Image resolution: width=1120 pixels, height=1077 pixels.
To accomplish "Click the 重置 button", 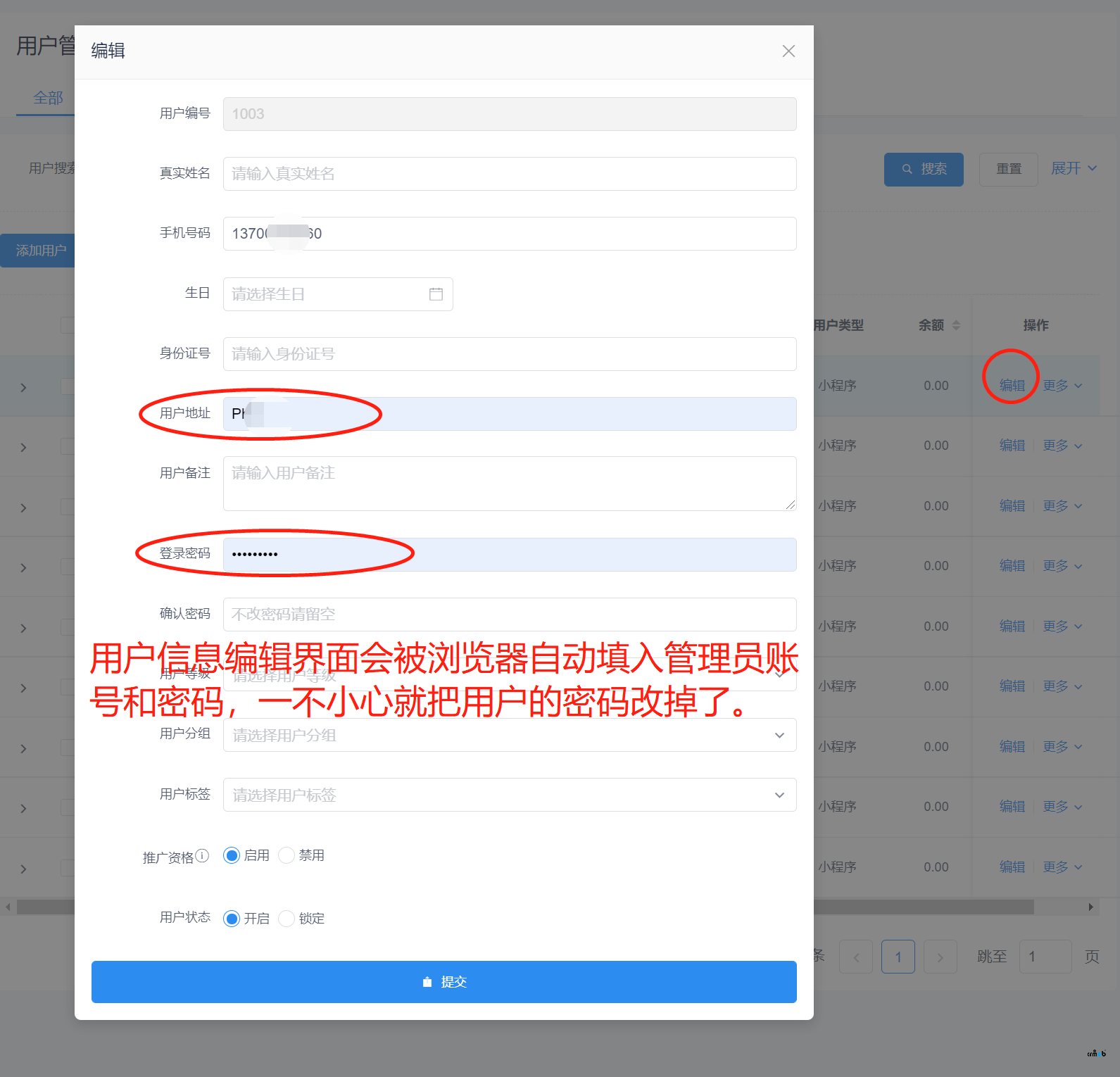I will pos(1009,170).
